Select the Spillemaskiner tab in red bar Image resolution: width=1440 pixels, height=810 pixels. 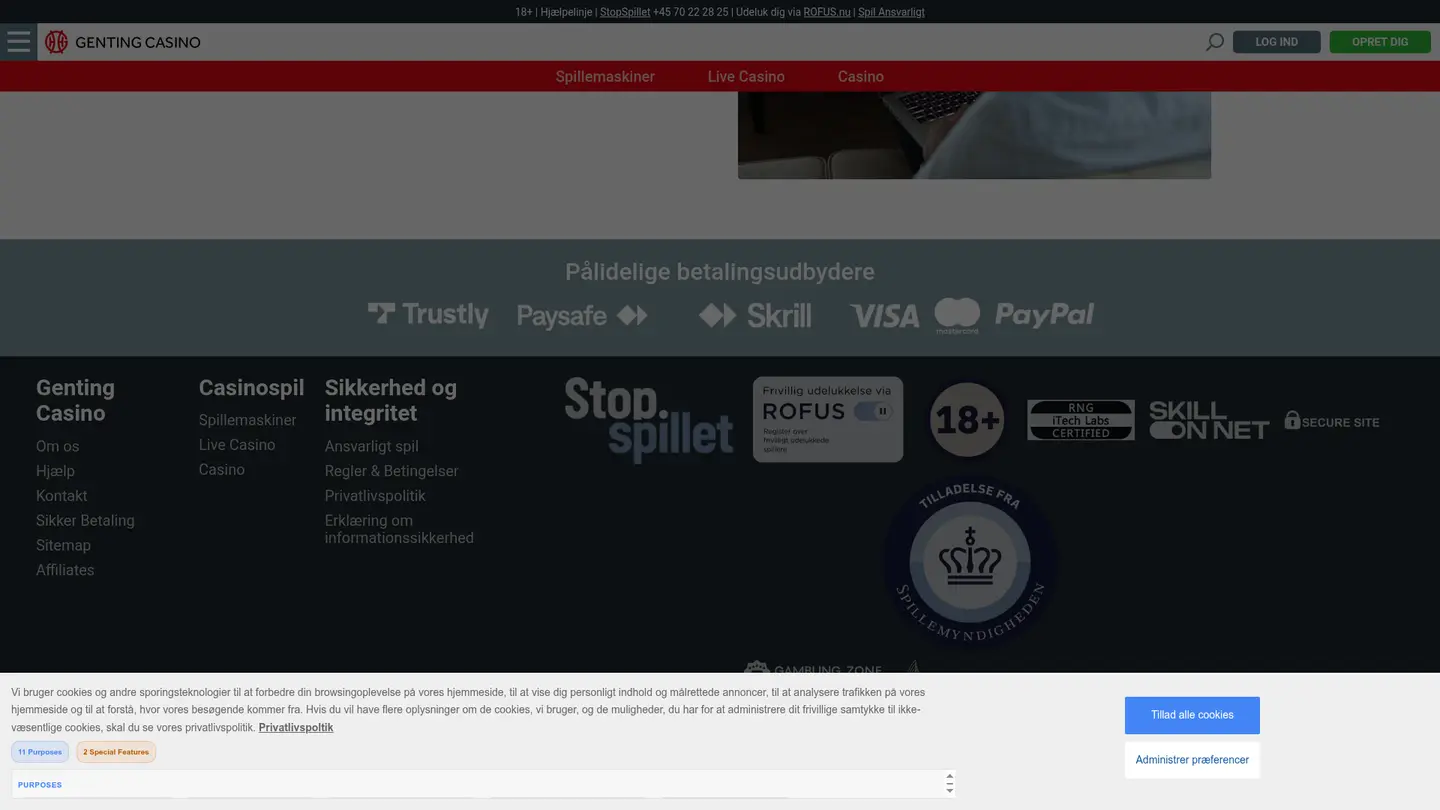[605, 76]
